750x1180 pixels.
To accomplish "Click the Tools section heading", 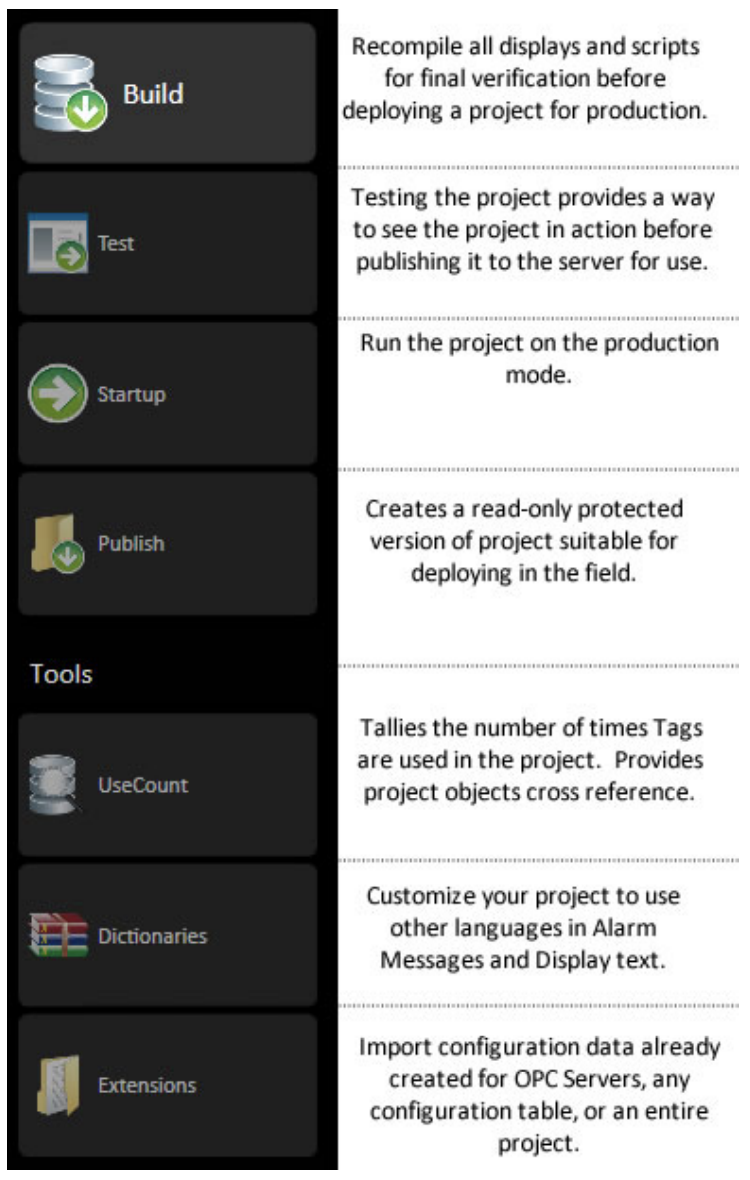I will coord(61,674).
